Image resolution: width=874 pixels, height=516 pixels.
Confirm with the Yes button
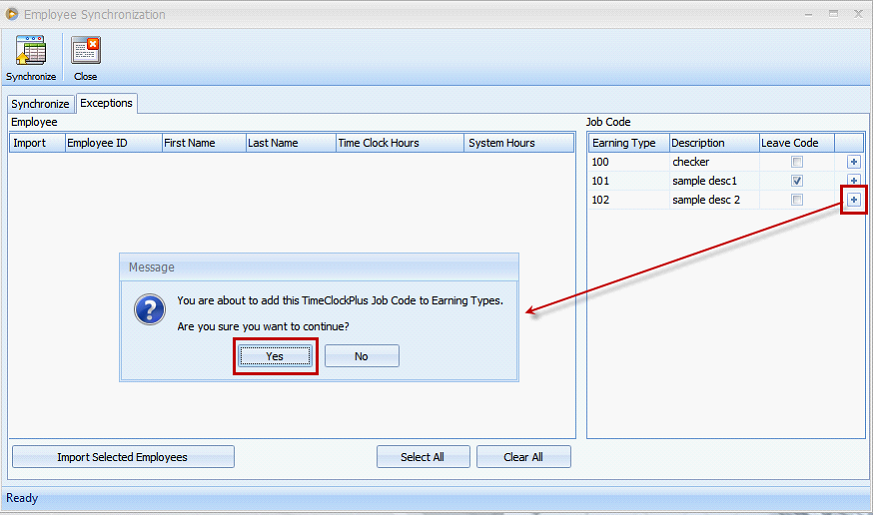[275, 356]
